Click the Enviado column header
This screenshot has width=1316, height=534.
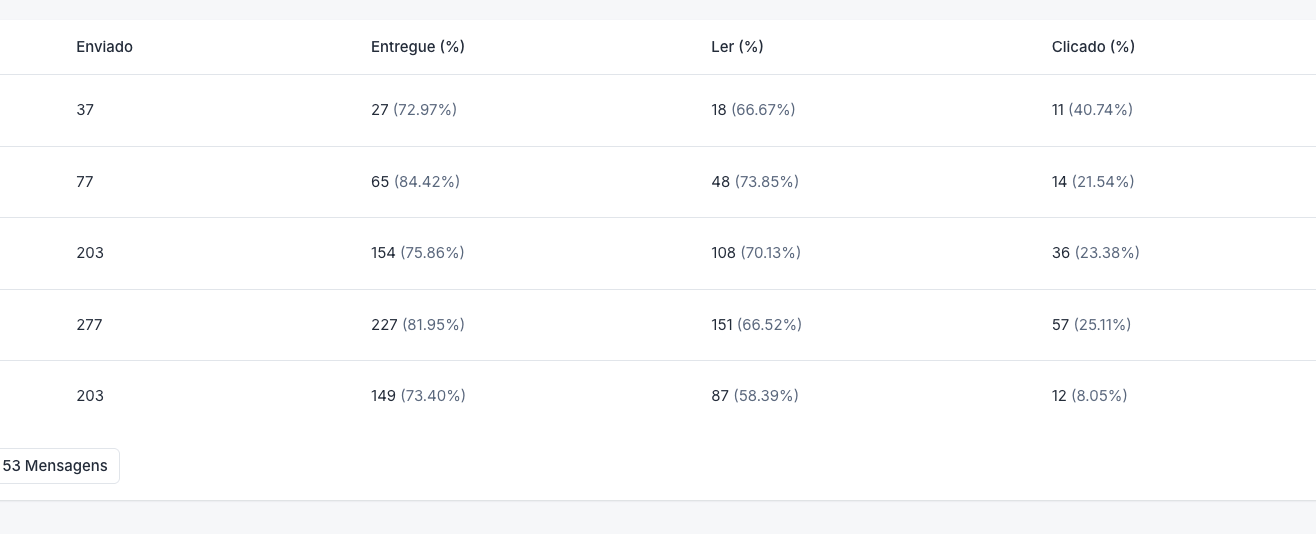click(104, 47)
